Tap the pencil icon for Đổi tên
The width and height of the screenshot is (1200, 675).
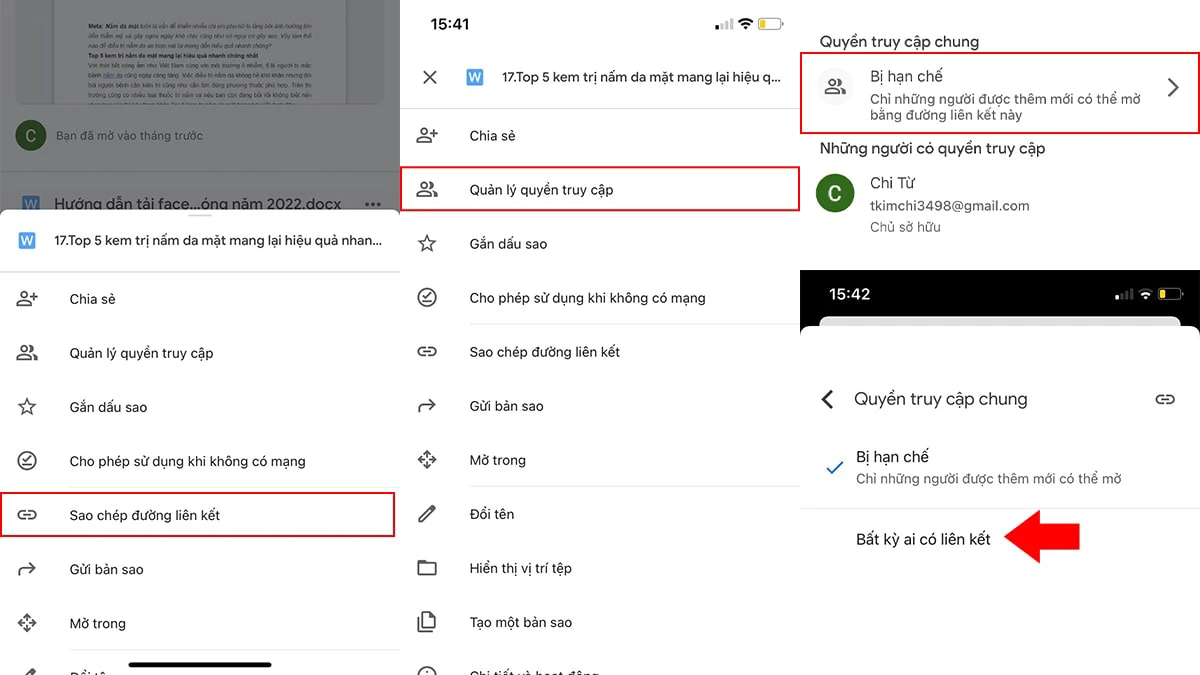427,514
